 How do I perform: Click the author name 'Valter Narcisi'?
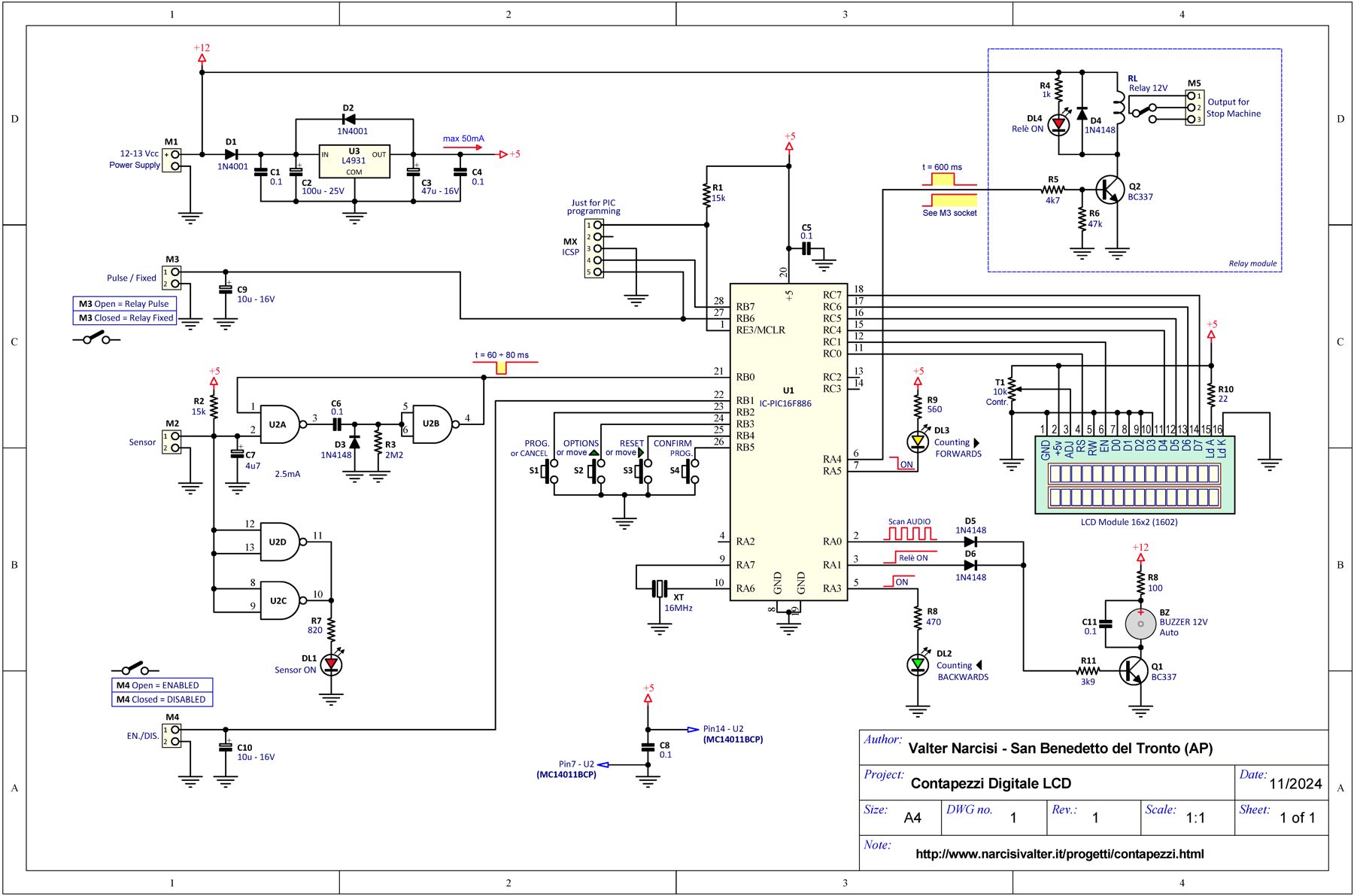coord(952,749)
